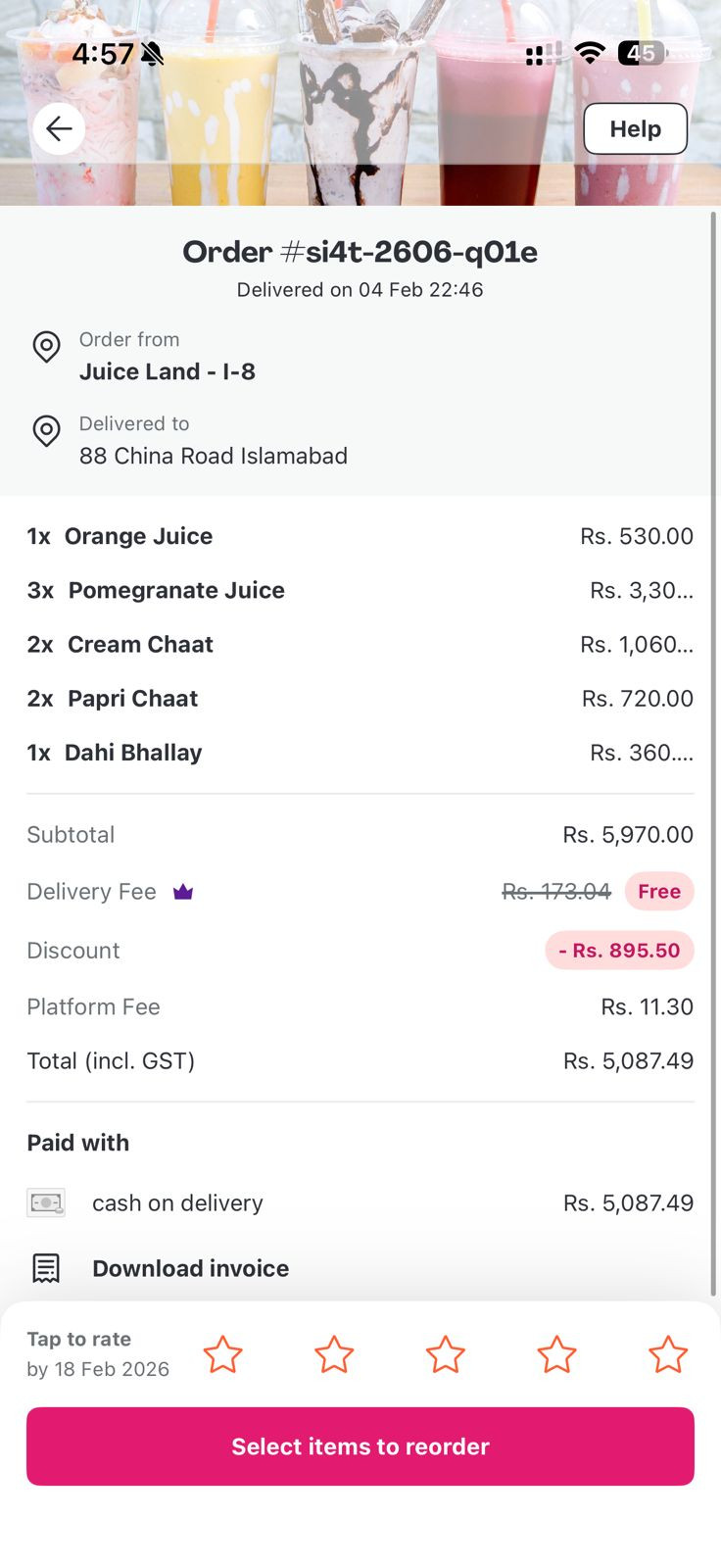The height and width of the screenshot is (1568, 721).
Task: Tap the Cream Chaat order item
Action: tap(140, 644)
